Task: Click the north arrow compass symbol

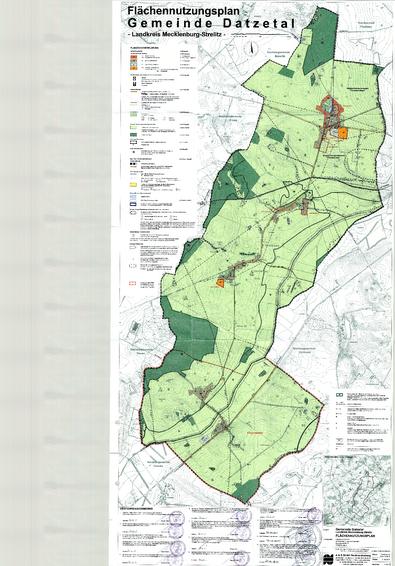Action: click(x=252, y=47)
